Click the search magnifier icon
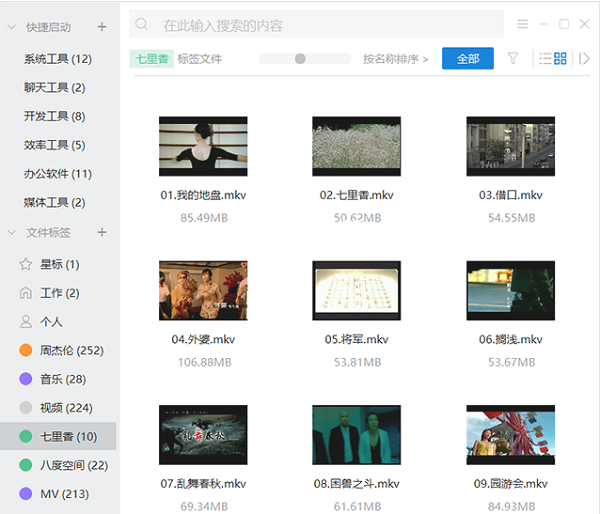600x514 pixels. click(x=142, y=25)
